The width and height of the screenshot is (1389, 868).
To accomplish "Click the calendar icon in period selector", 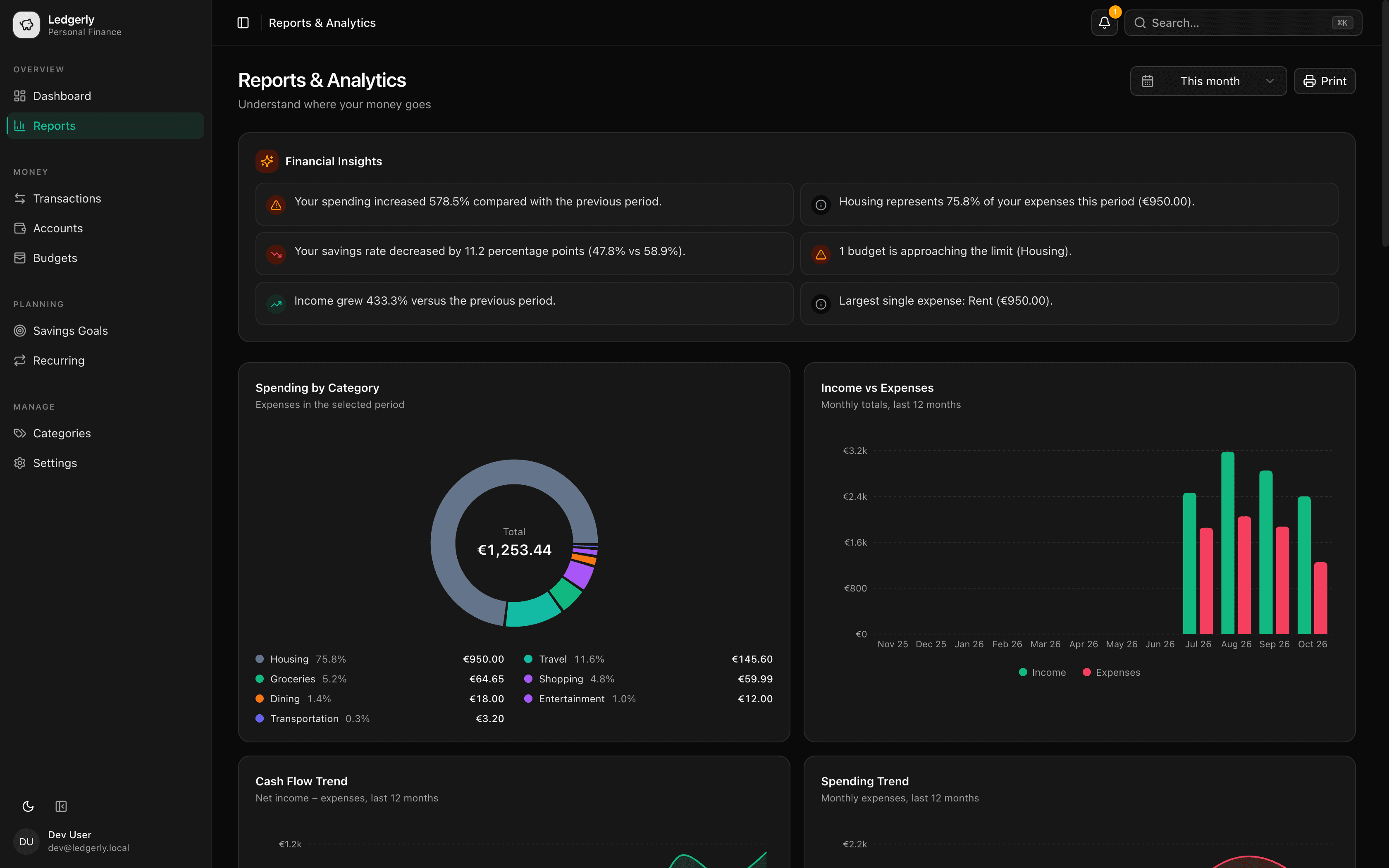I will click(x=1147, y=81).
